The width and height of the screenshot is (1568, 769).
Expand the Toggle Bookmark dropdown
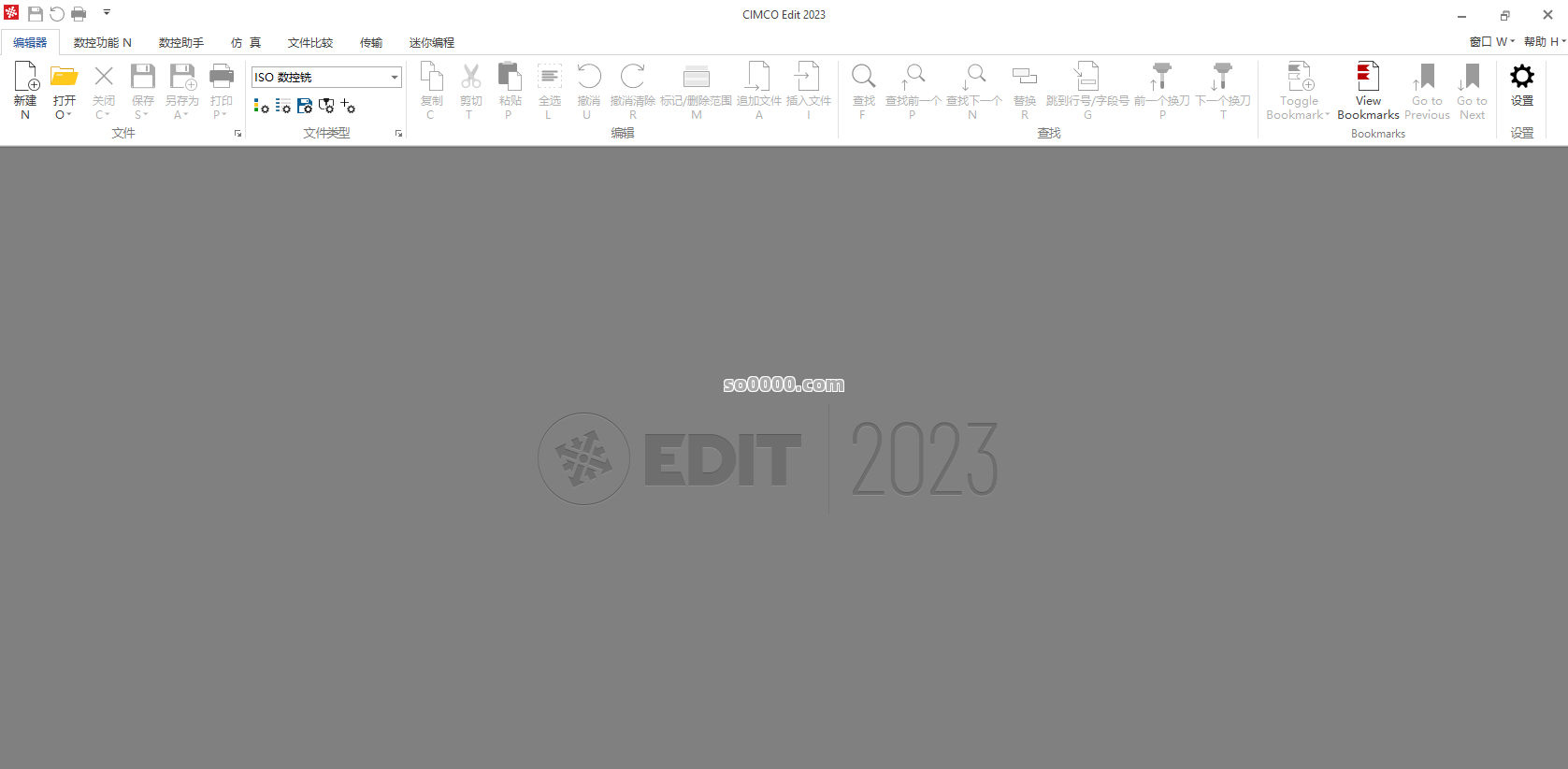[1327, 115]
